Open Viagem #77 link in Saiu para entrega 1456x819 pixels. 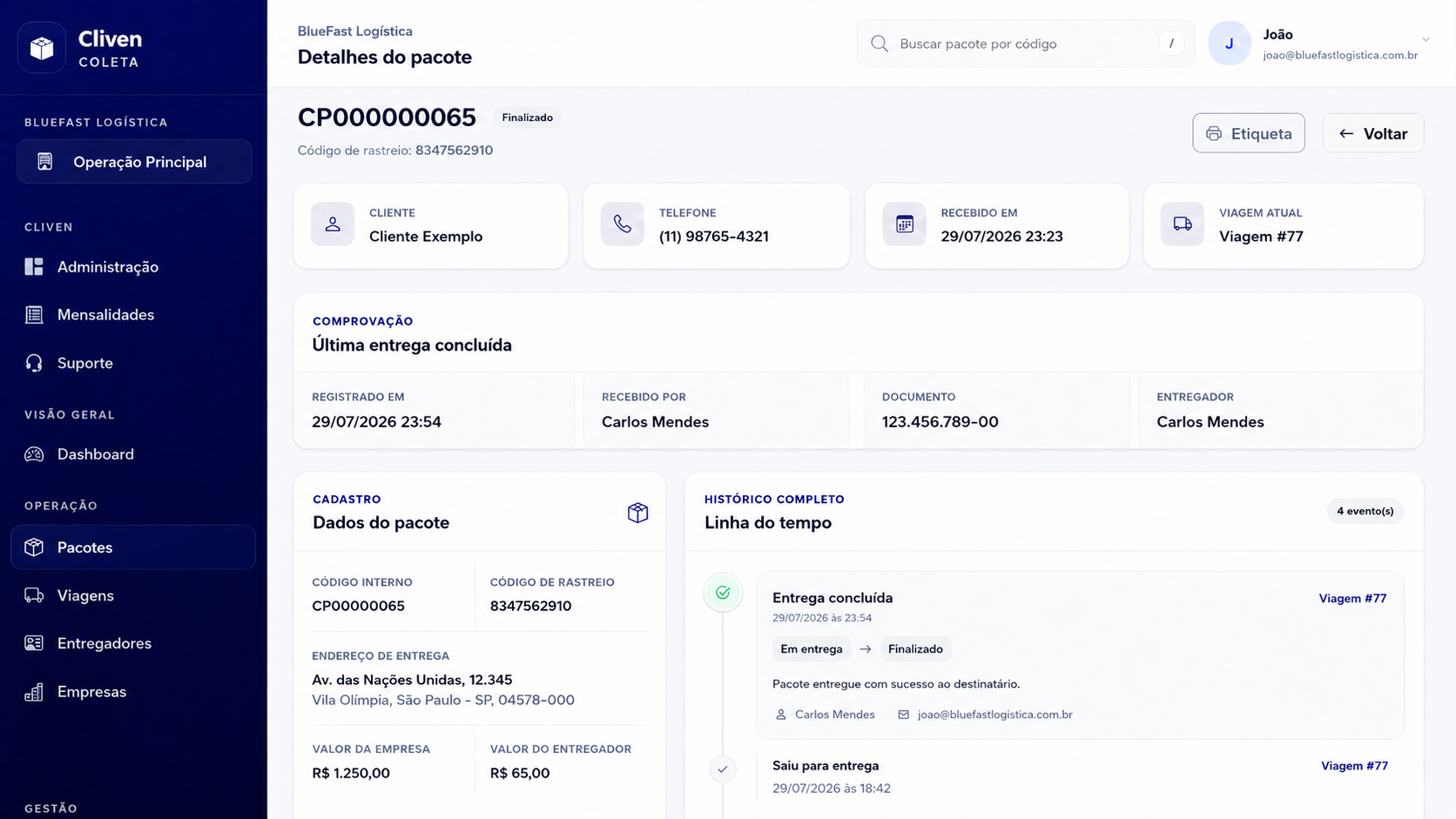(1354, 766)
